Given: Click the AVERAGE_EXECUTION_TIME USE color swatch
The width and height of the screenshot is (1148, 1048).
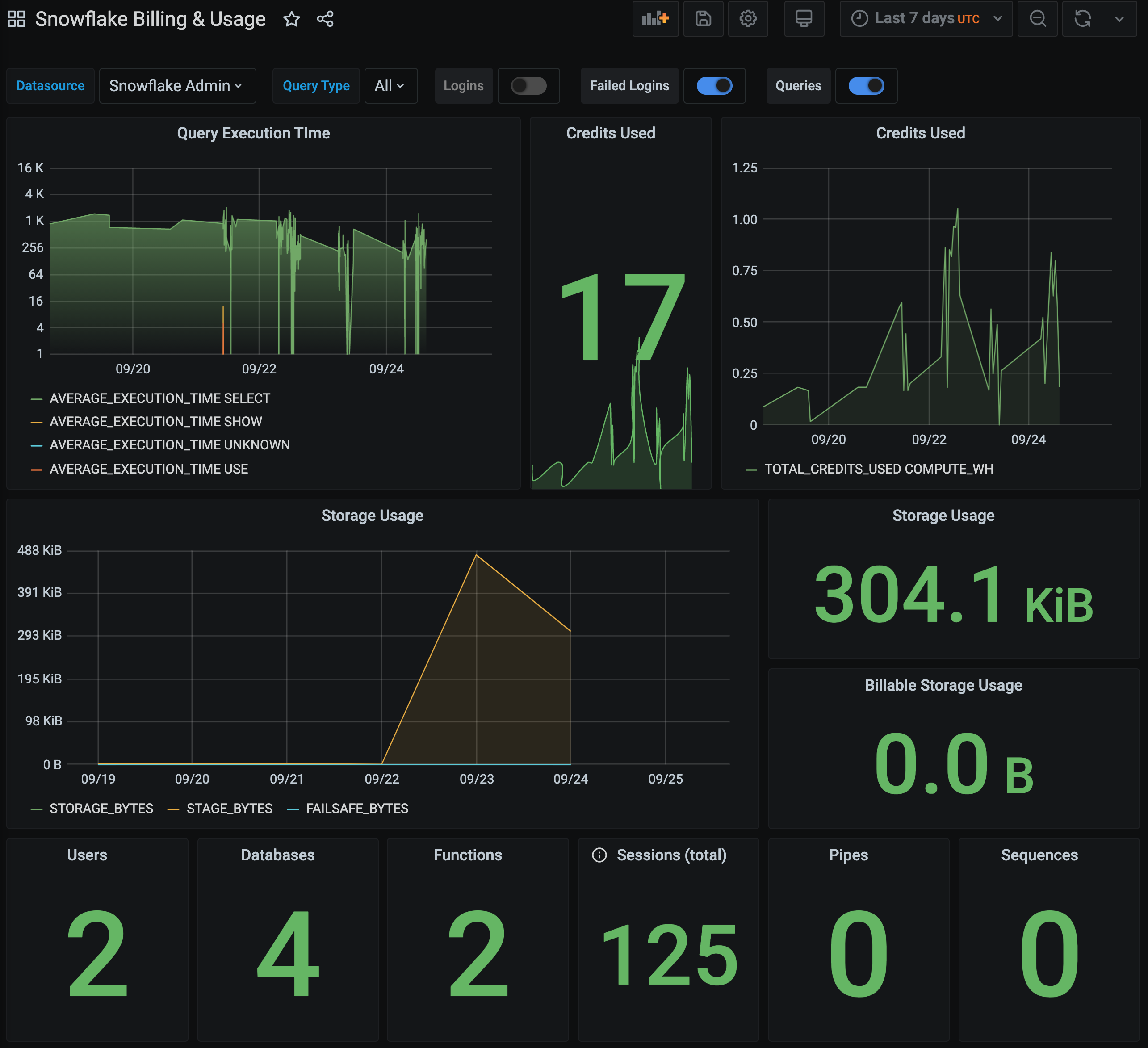Looking at the screenshot, I should (x=37, y=470).
